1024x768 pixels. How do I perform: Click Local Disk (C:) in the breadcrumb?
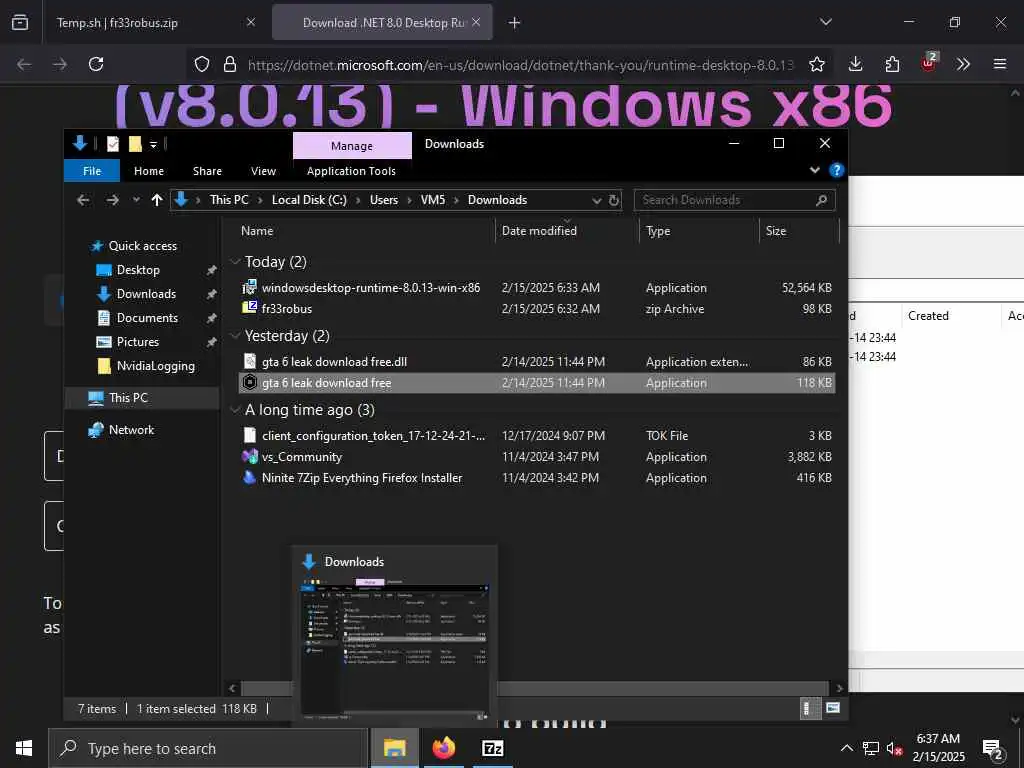coord(309,200)
